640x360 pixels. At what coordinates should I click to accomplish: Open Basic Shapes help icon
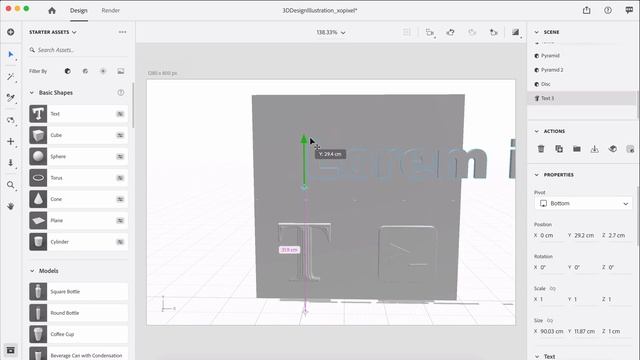coord(121,93)
